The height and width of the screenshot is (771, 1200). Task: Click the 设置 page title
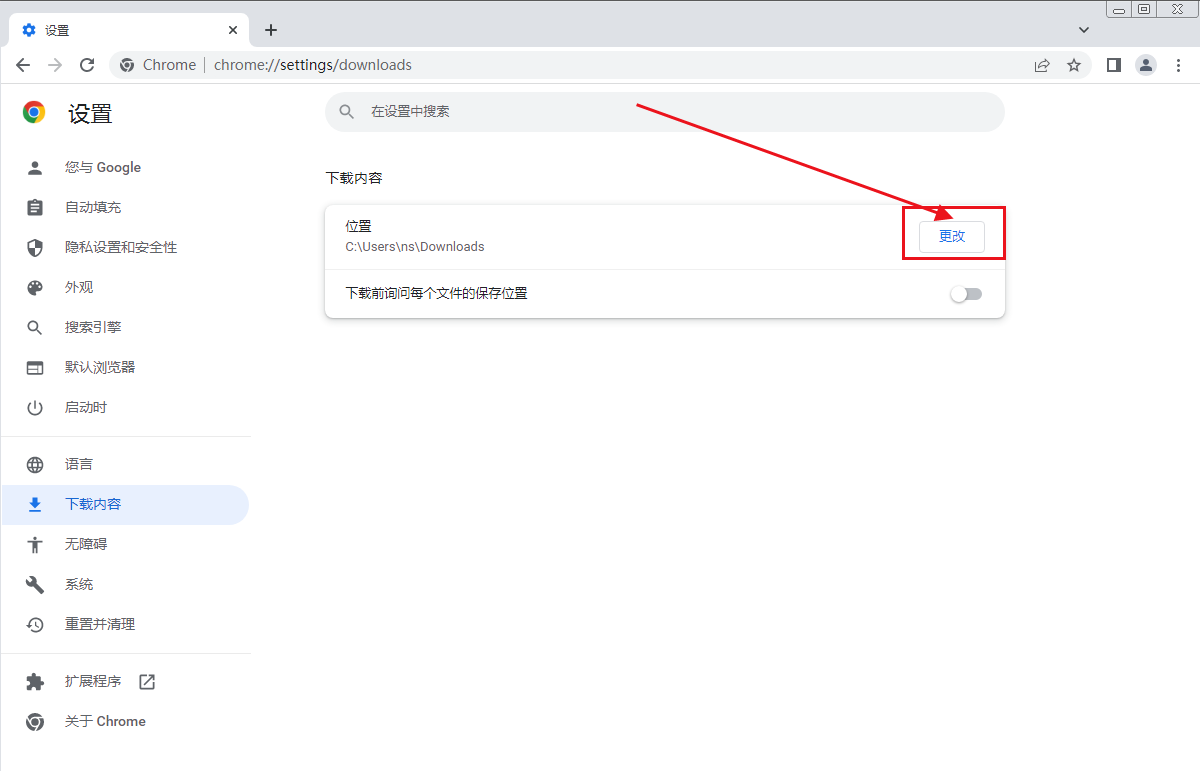[90, 114]
